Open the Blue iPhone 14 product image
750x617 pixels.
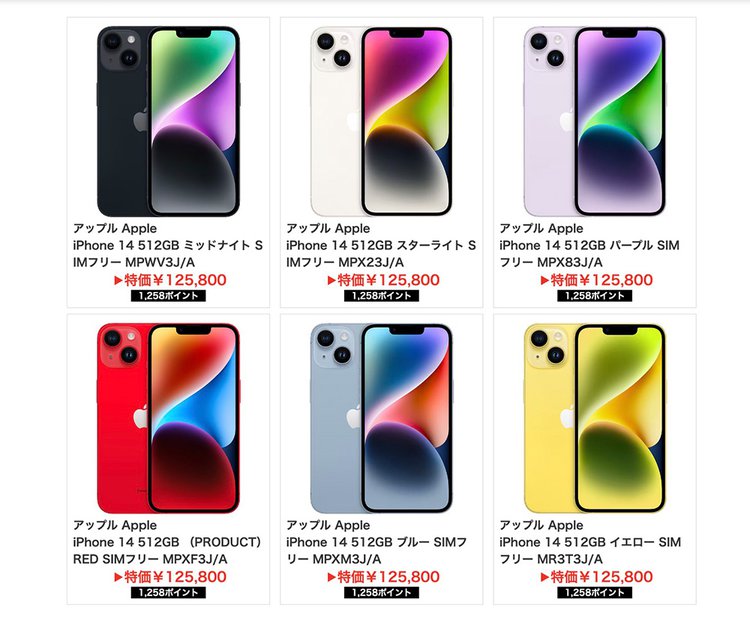tap(381, 419)
